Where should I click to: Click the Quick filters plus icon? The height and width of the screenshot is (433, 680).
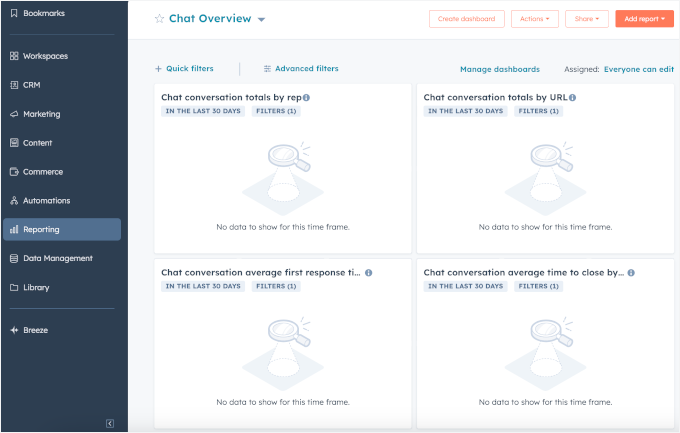click(158, 69)
